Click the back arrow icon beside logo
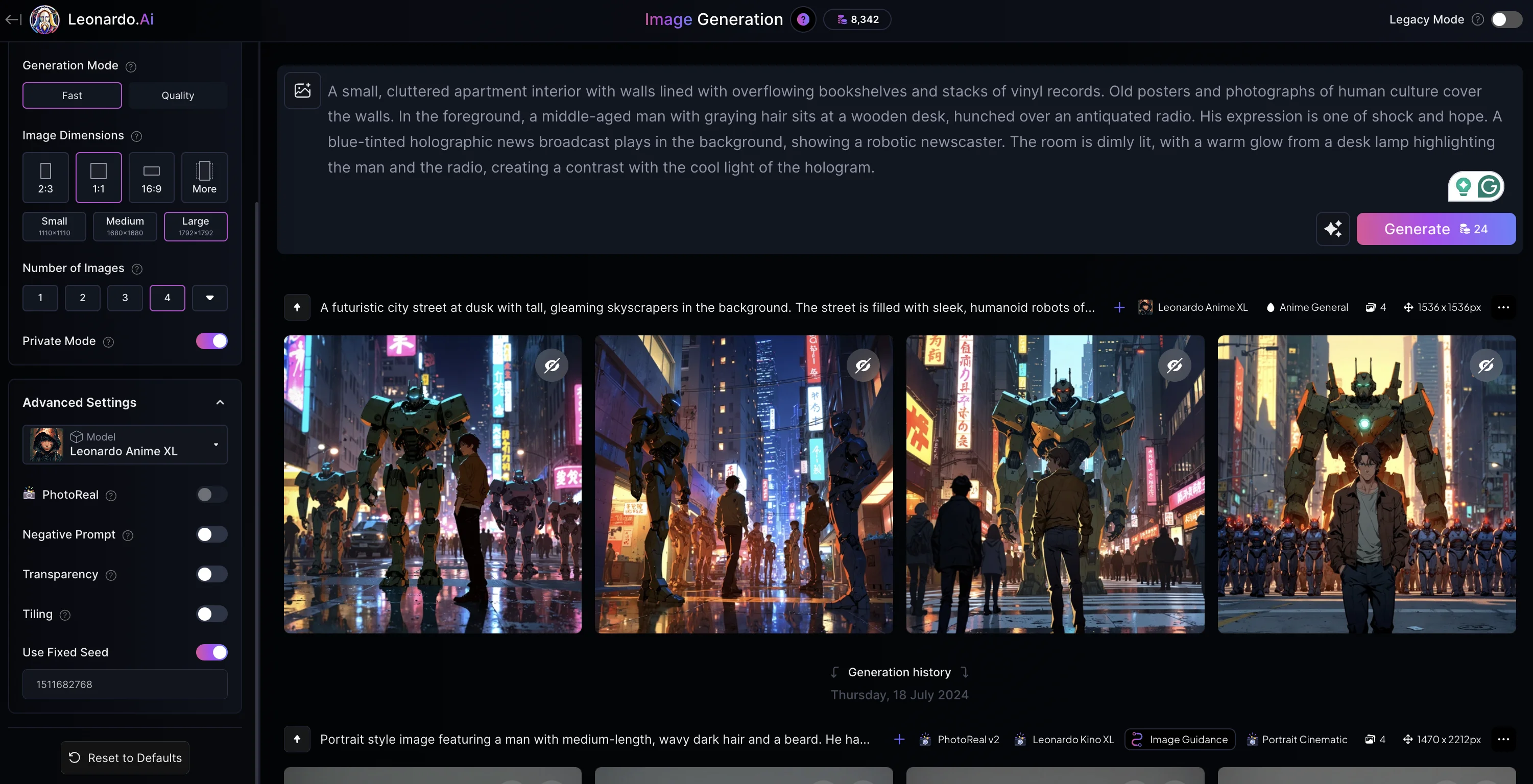This screenshot has width=1533, height=784. [x=13, y=19]
